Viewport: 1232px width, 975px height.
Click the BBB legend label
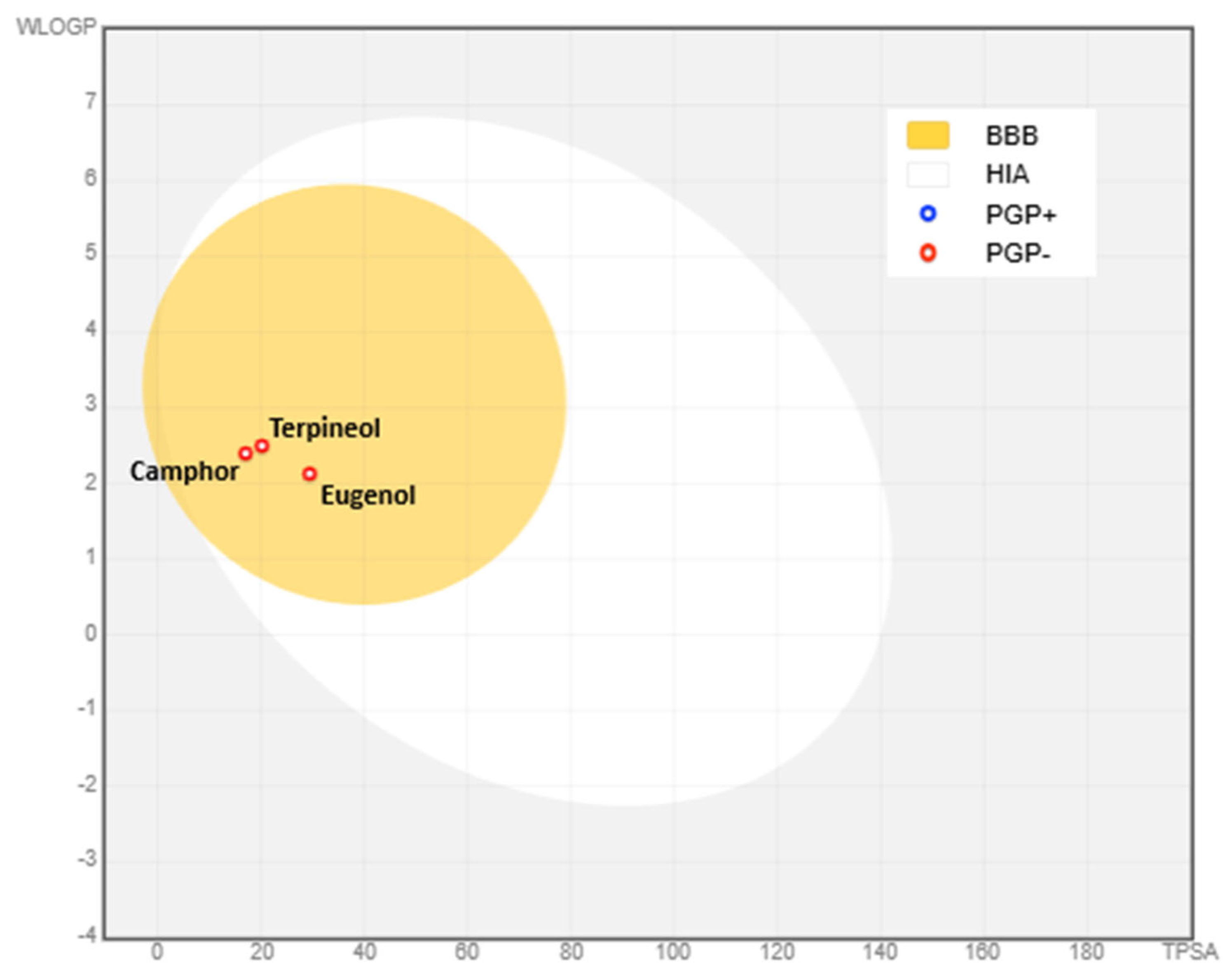coord(1012,136)
